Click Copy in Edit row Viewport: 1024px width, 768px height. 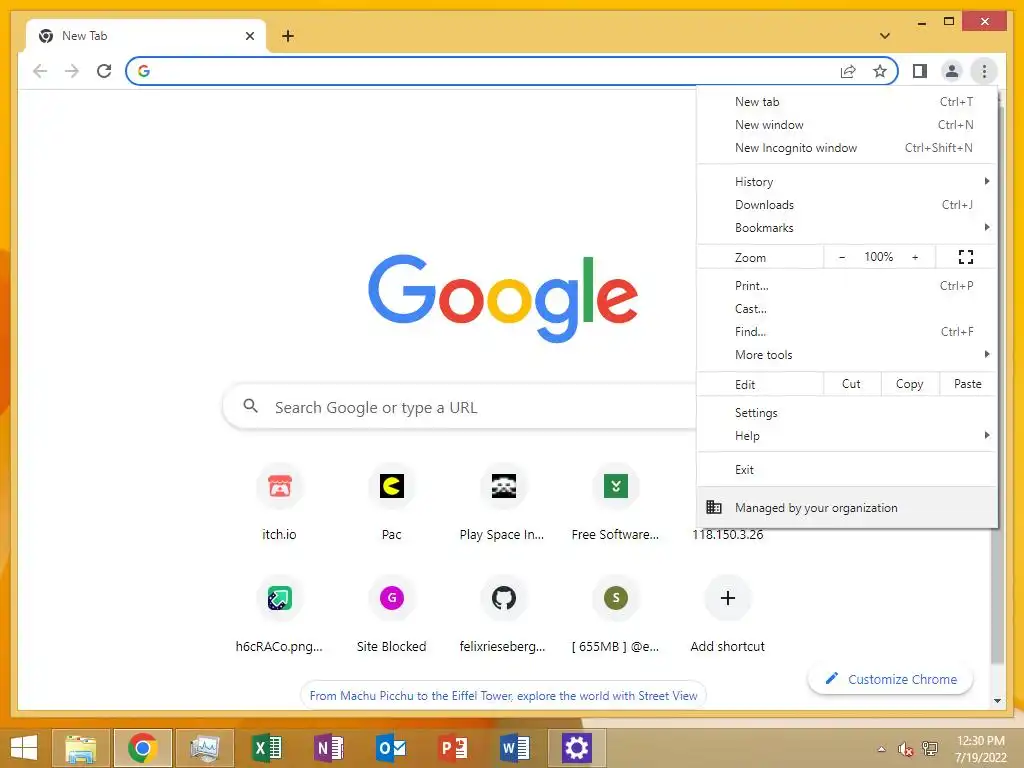tap(910, 384)
